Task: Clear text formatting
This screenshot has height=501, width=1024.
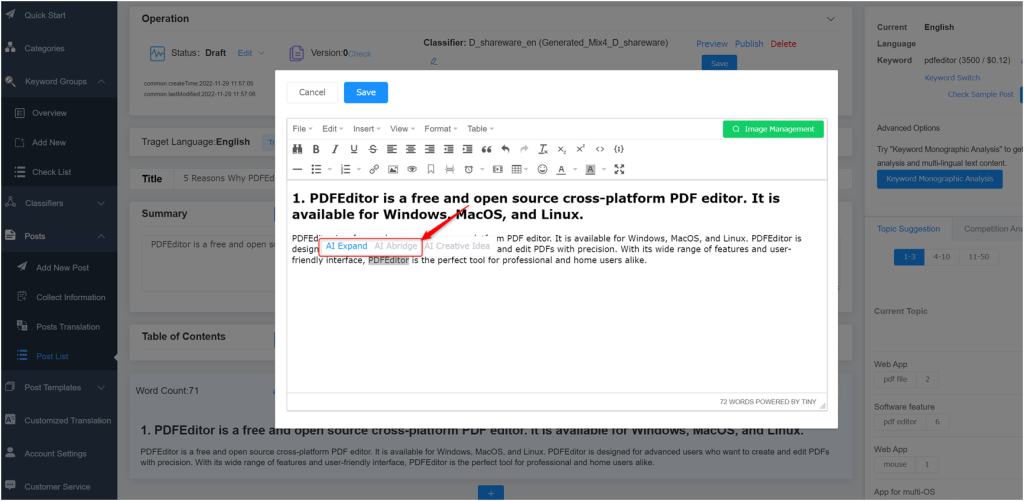Action: tap(543, 149)
